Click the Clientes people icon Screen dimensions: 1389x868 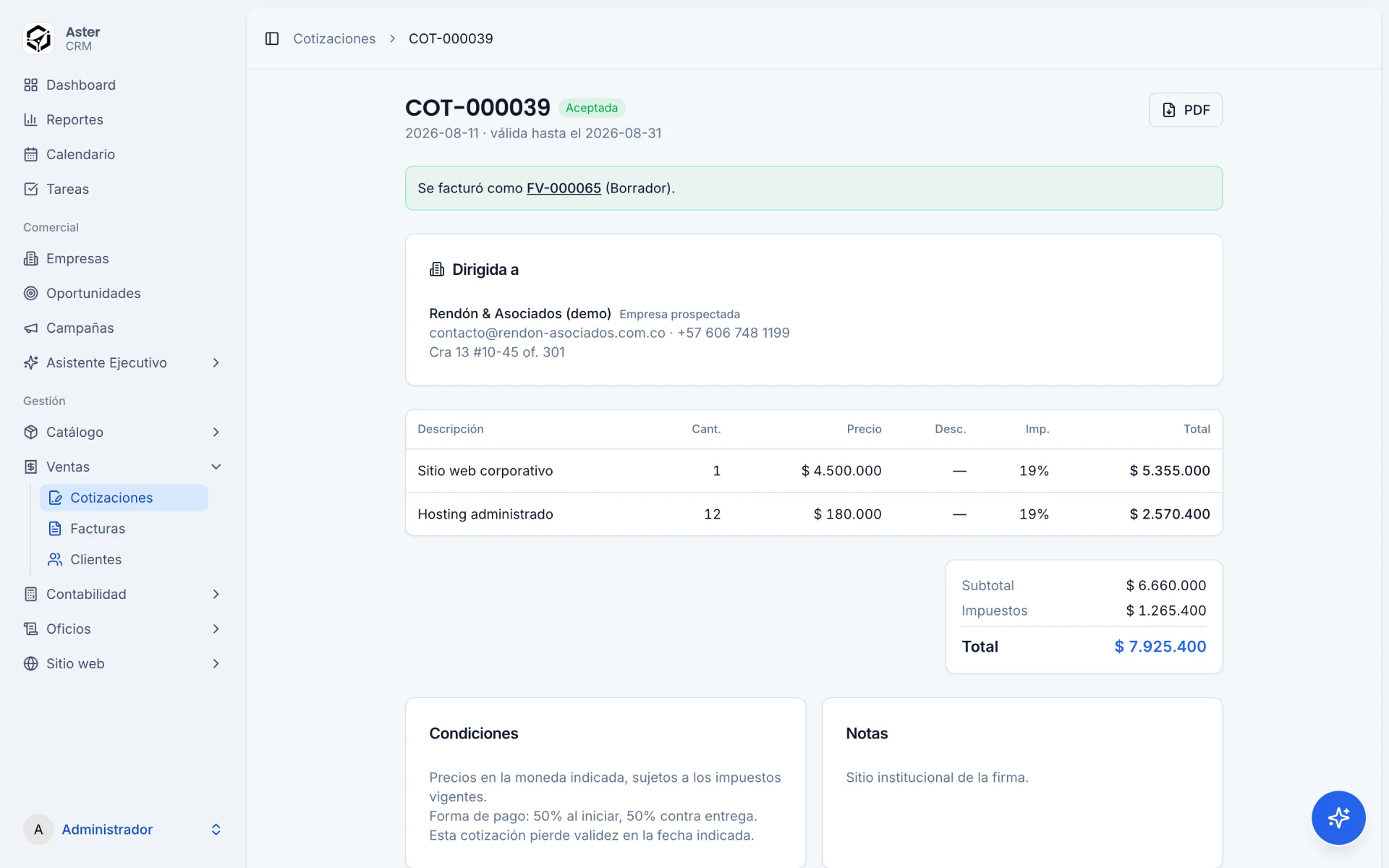click(55, 559)
